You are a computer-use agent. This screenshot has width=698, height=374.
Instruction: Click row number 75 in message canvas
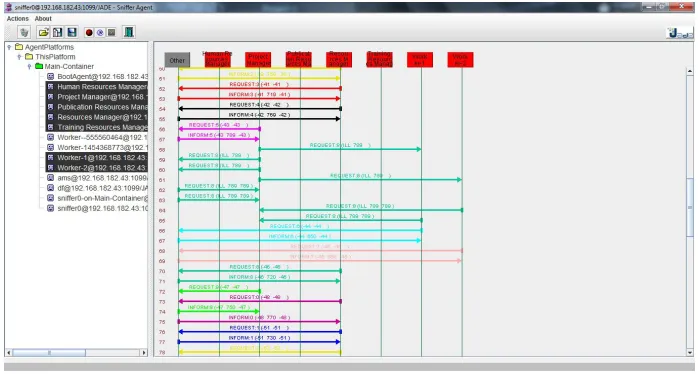click(x=162, y=322)
